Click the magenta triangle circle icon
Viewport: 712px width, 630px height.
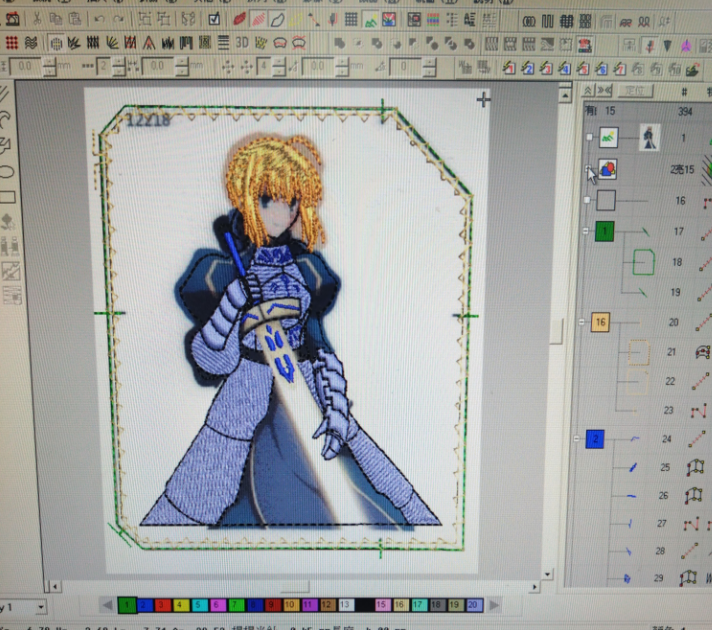[x=686, y=45]
